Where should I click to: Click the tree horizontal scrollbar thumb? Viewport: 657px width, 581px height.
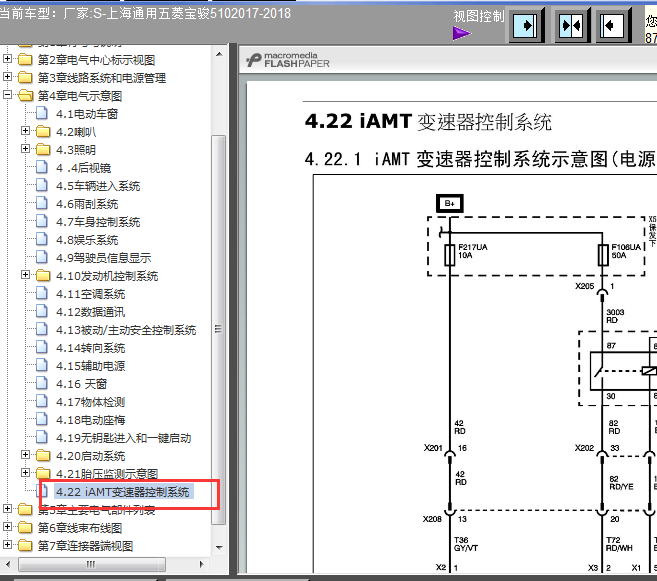(92, 564)
